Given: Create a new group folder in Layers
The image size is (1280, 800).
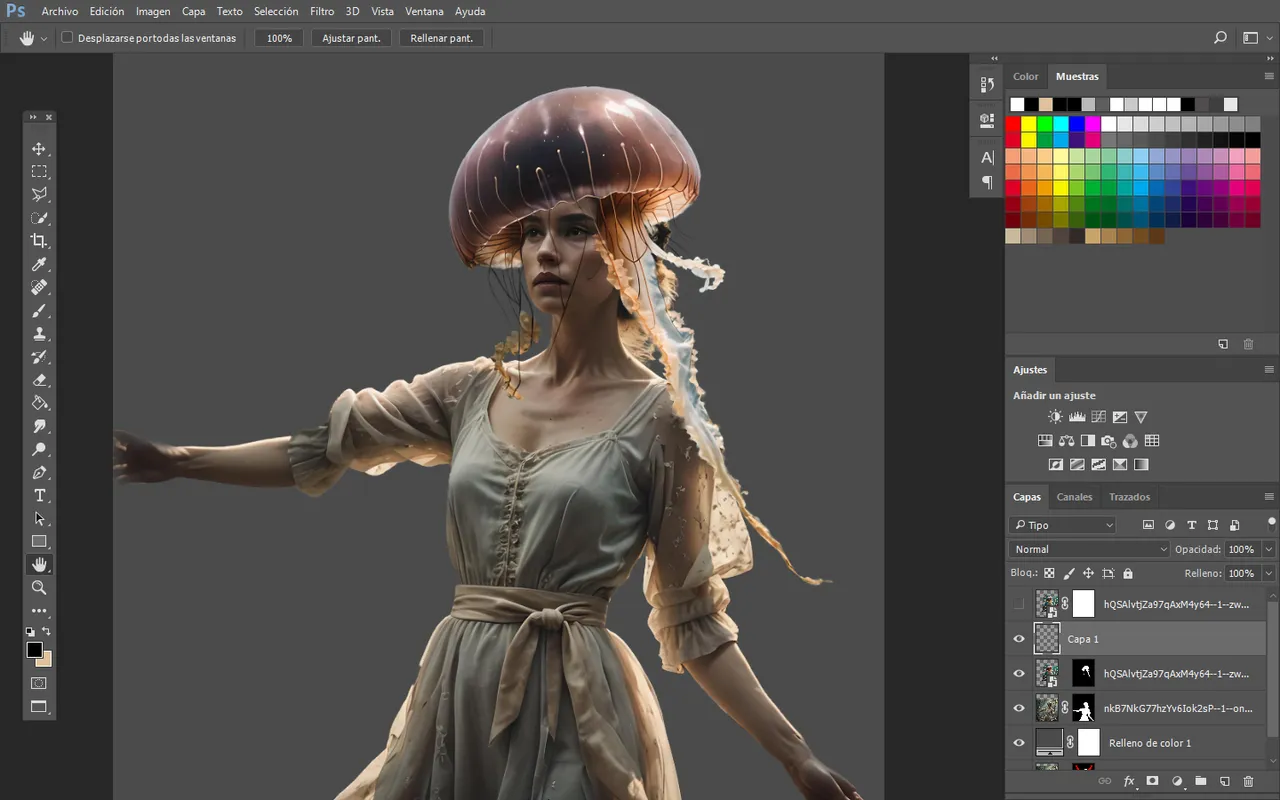Looking at the screenshot, I should [x=1200, y=781].
